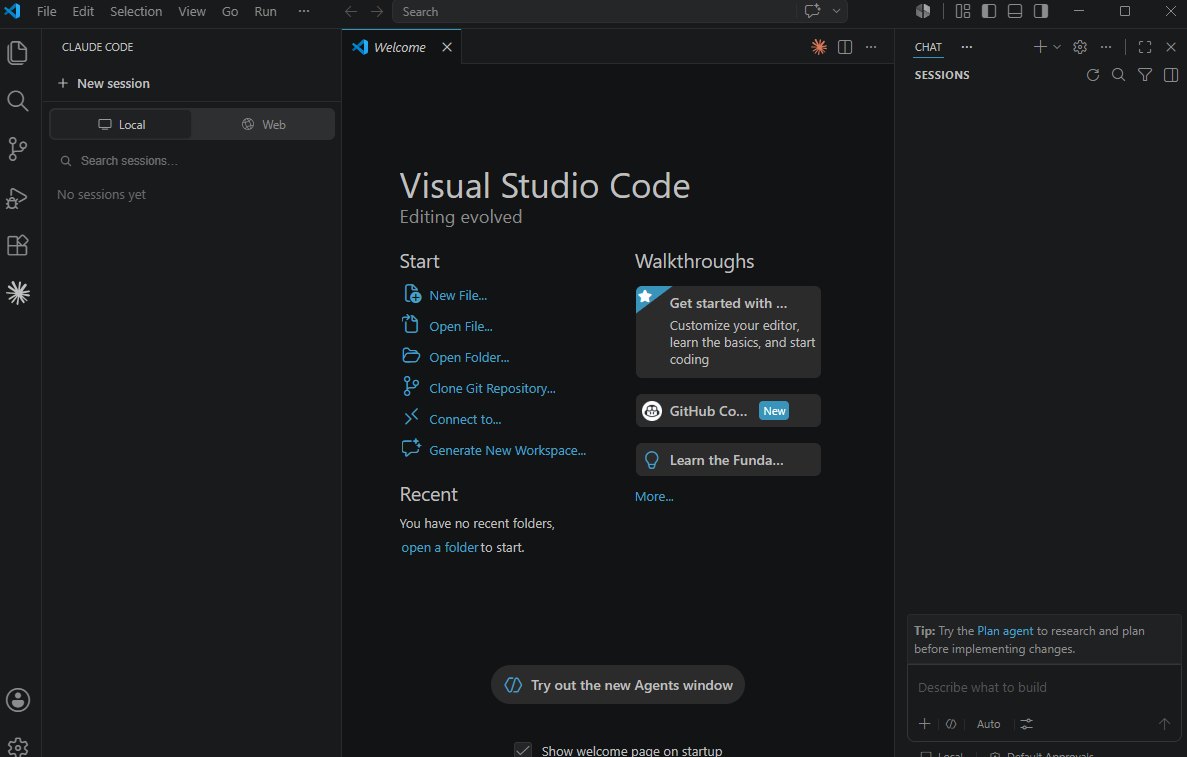Image resolution: width=1187 pixels, height=757 pixels.
Task: Refresh the chat sessions list
Action: point(1093,75)
